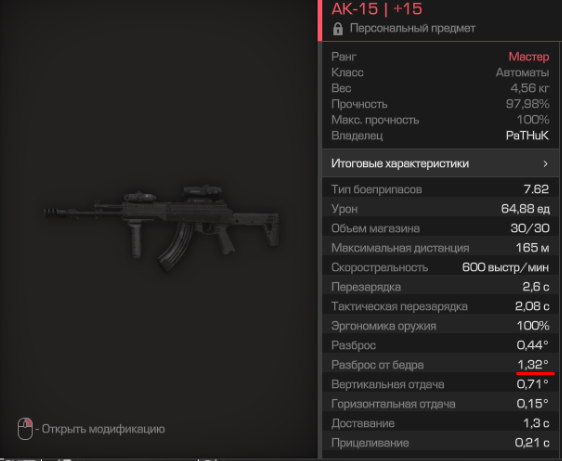562x461 pixels.
Task: Click the vertical scrollbar beside the stats panel
Action: [x=320, y=247]
